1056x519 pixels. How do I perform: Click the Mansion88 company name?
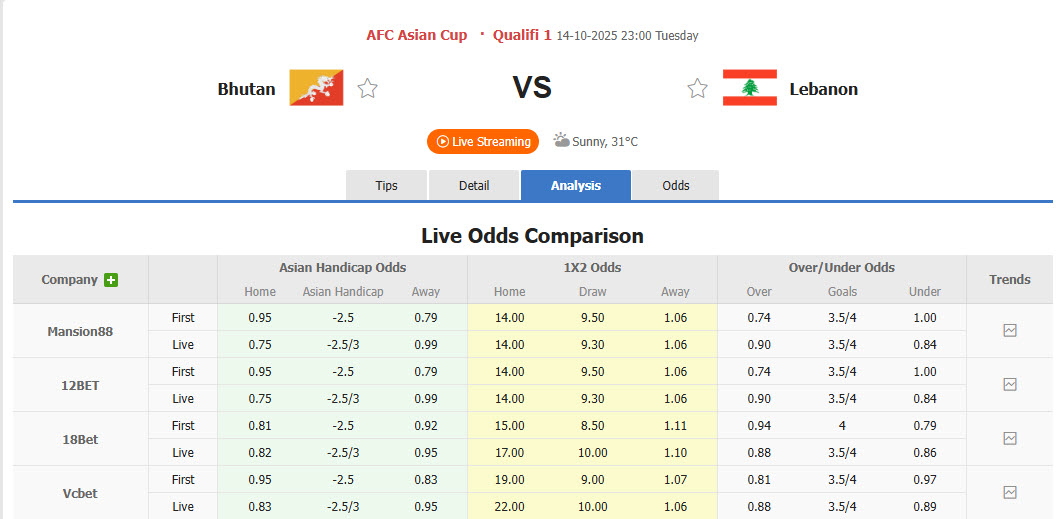(80, 331)
